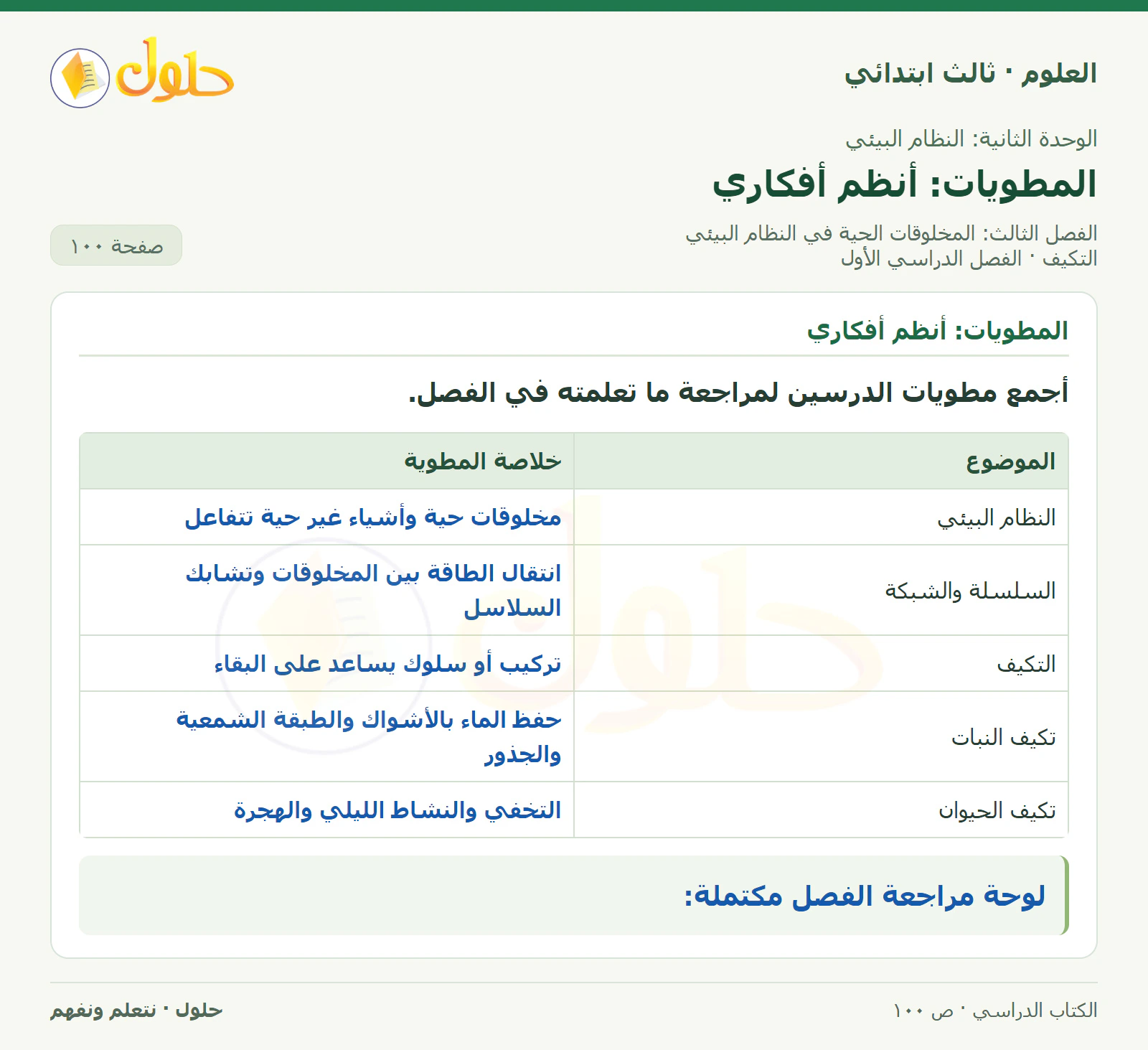Click the column header خلاصة المطوية
This screenshot has width=1148, height=1050.
[x=327, y=461]
